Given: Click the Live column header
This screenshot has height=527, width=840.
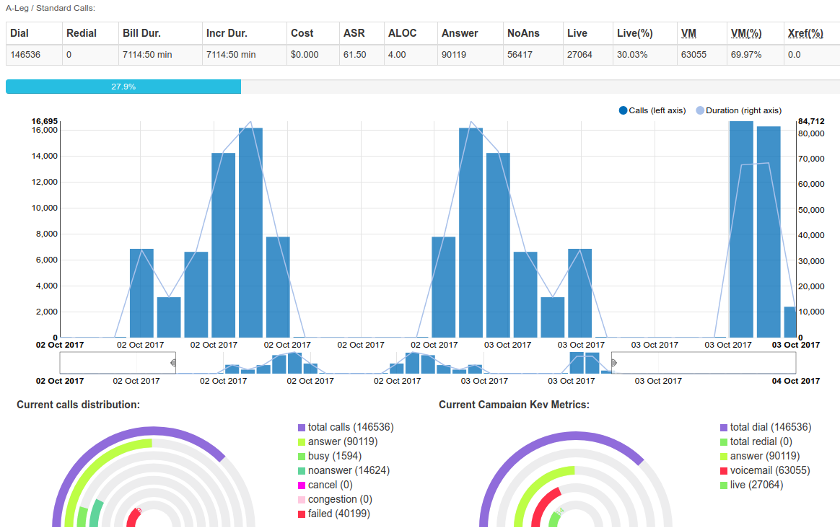Looking at the screenshot, I should (588, 33).
